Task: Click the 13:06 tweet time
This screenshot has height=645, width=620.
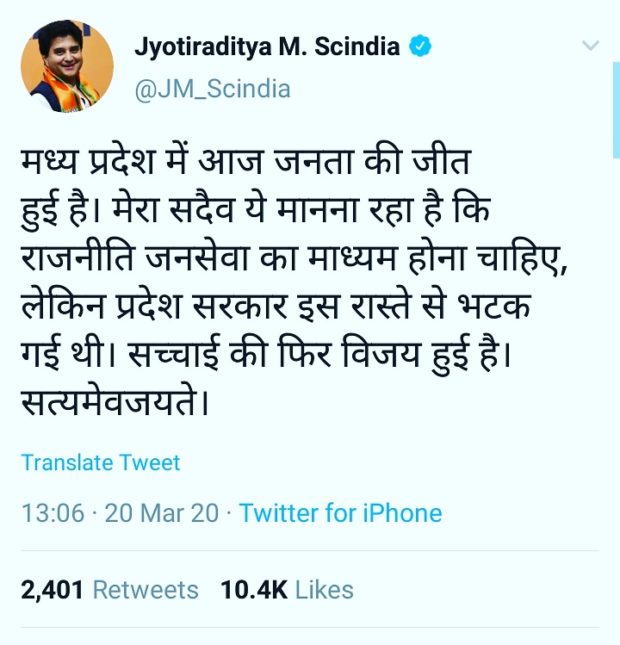Action: (x=53, y=513)
